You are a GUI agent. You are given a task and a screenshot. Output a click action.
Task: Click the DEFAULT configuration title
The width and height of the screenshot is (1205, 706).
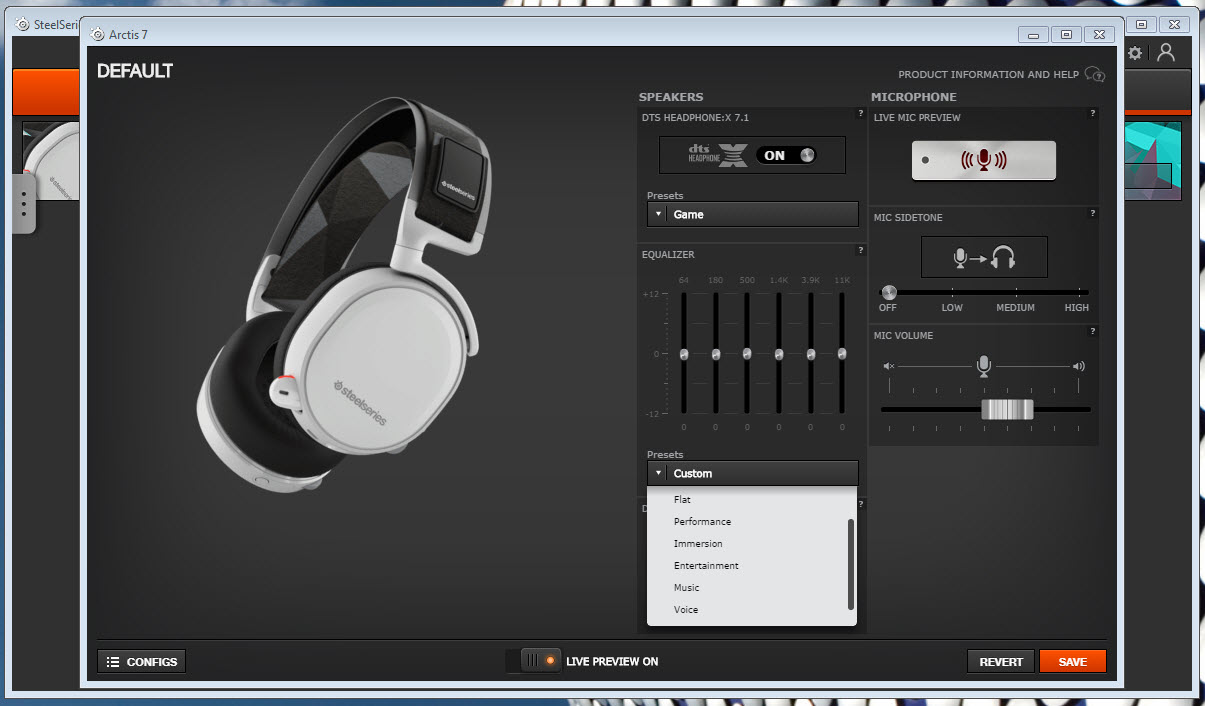click(x=135, y=71)
